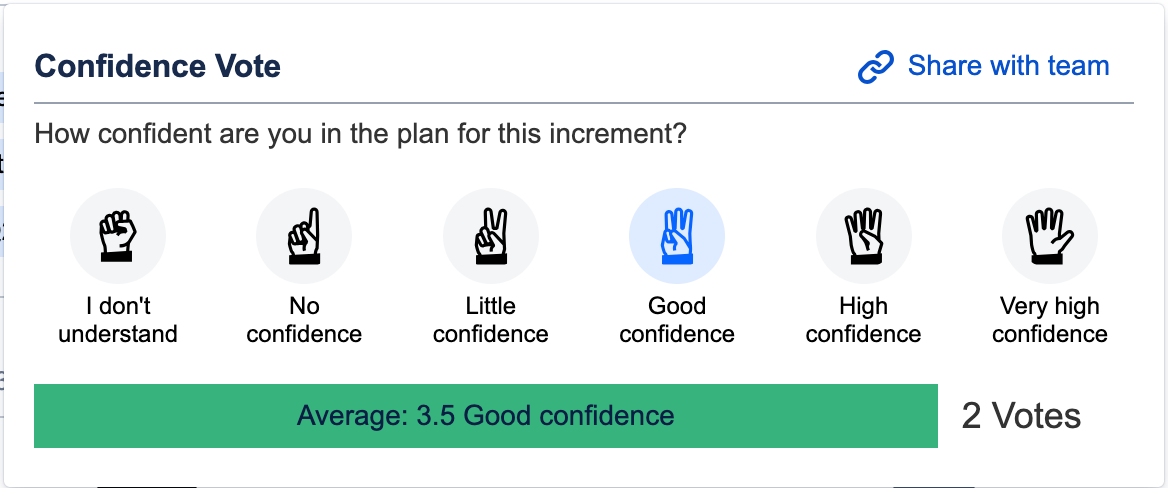Click the increment plan question text

(x=361, y=136)
